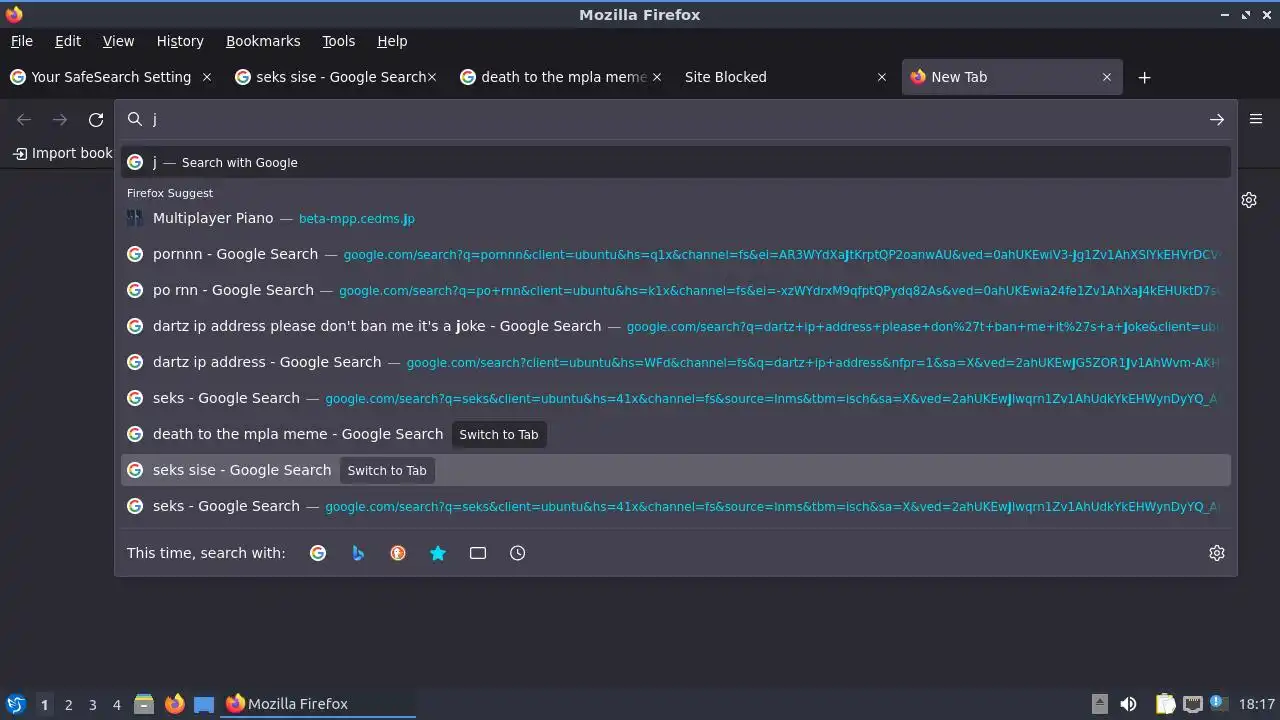Select dartz ip address joke suggestion
Image resolution: width=1280 pixels, height=720 pixels.
[x=676, y=326]
